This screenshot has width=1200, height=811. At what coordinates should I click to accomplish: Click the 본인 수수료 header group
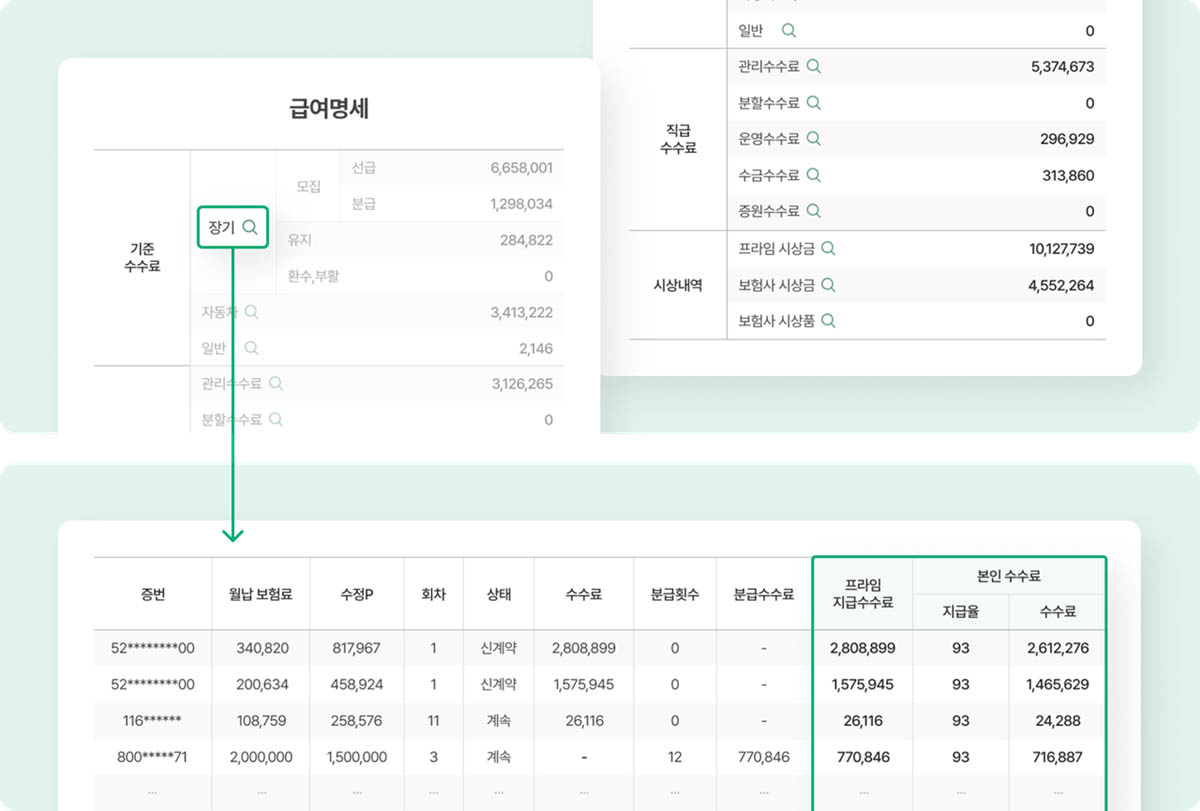pos(1008,576)
